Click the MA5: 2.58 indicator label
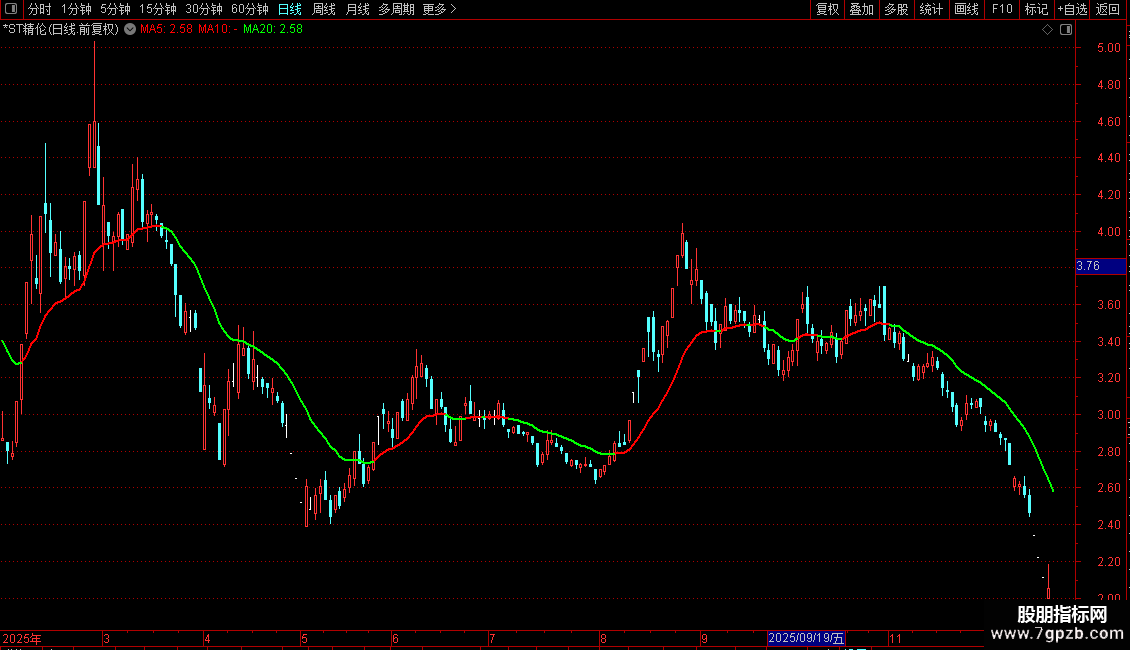1130x650 pixels. pyautogui.click(x=166, y=30)
